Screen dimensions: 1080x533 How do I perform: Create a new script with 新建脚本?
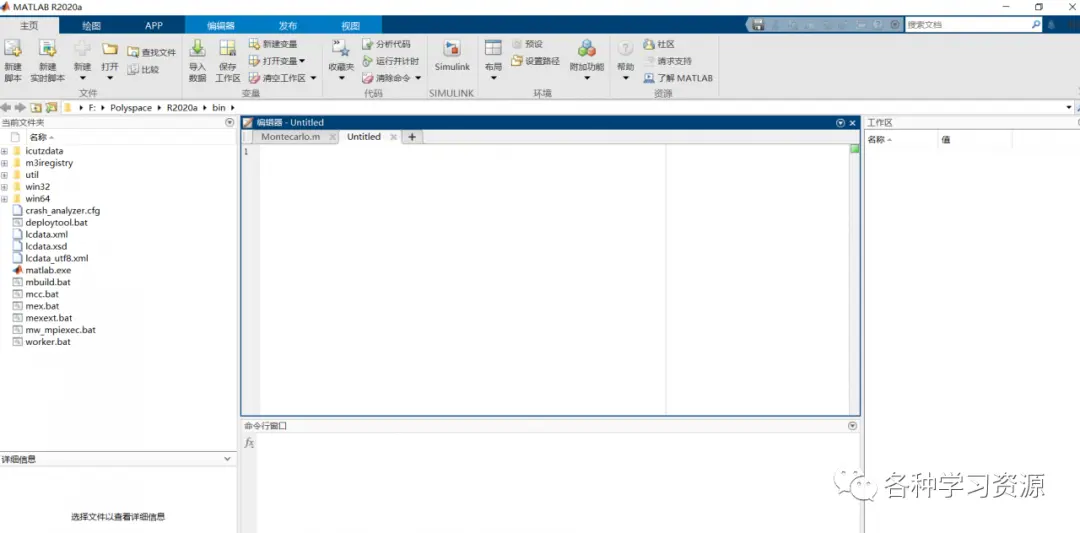tap(12, 61)
